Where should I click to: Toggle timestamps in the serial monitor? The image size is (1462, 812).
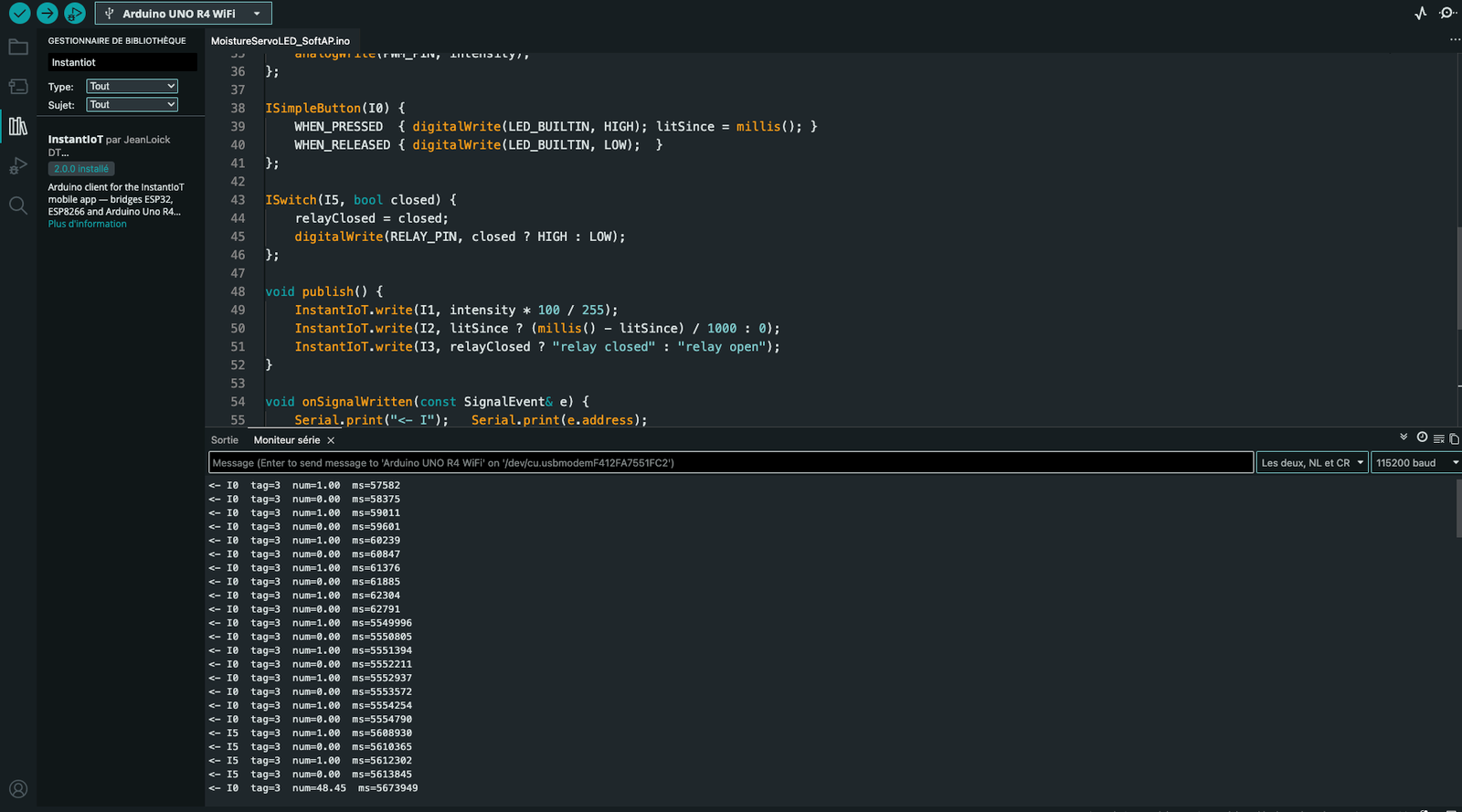pyautogui.click(x=1422, y=438)
